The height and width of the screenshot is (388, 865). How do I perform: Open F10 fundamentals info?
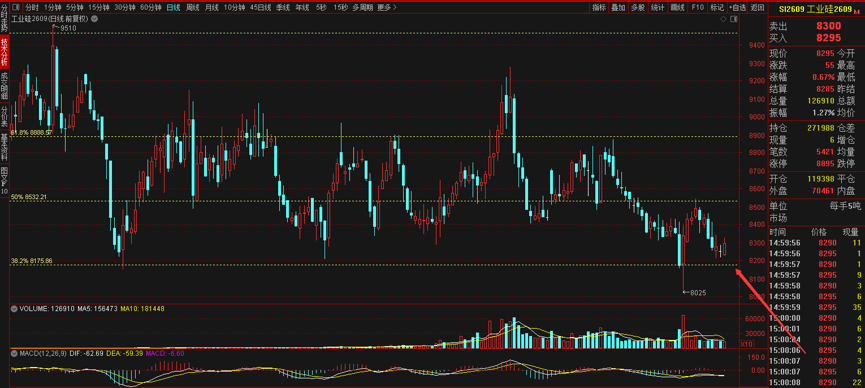point(697,8)
